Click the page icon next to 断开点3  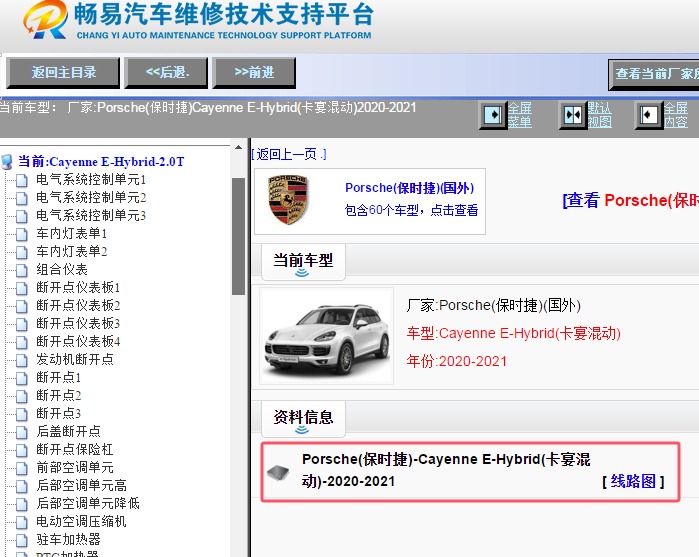(21, 414)
